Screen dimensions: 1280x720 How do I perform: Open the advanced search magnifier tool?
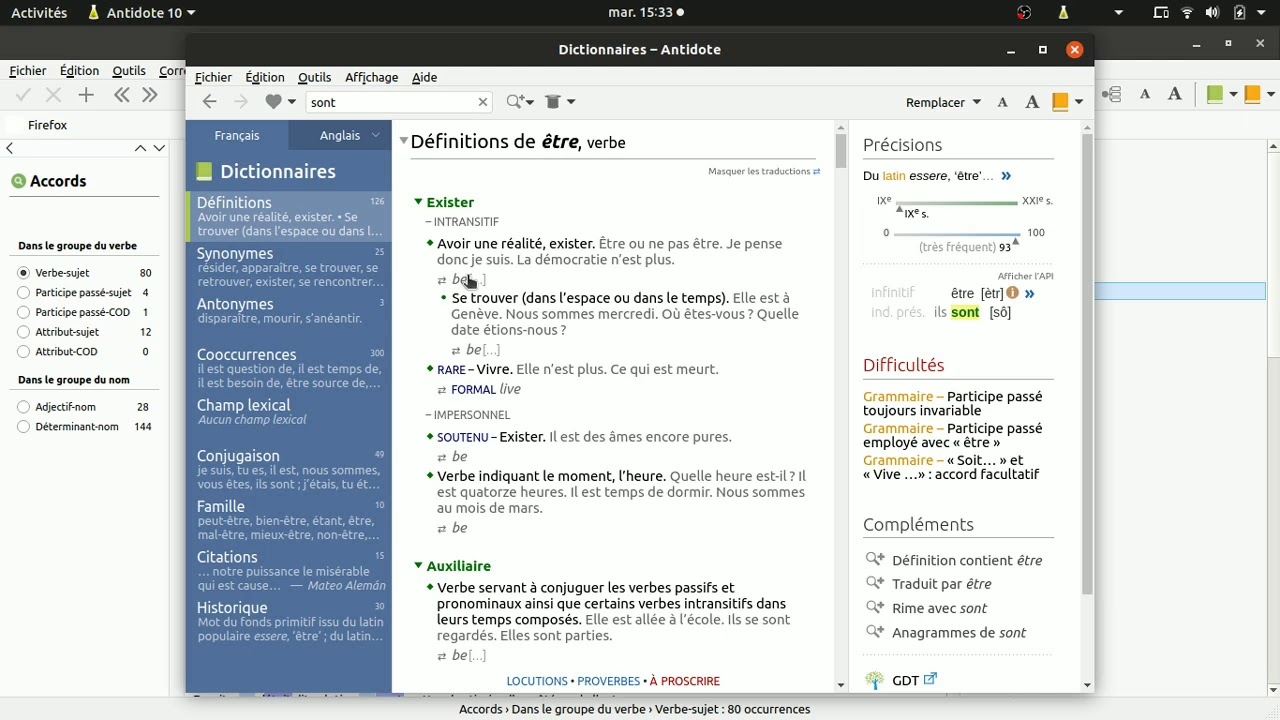click(x=515, y=102)
